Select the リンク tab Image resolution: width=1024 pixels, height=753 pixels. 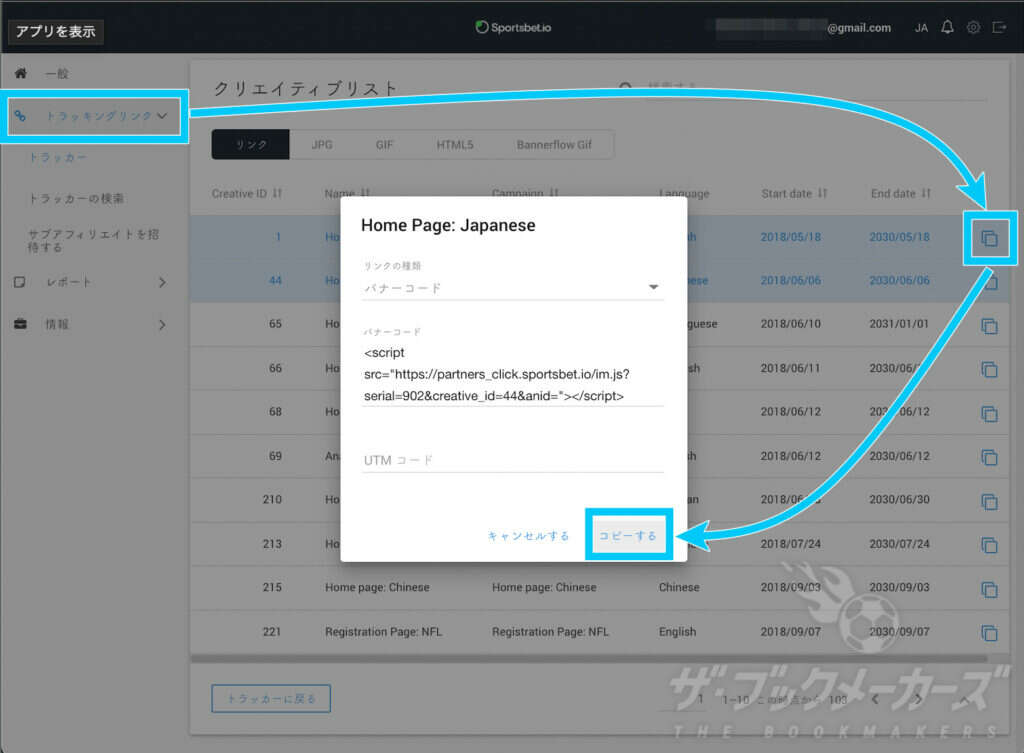click(251, 144)
